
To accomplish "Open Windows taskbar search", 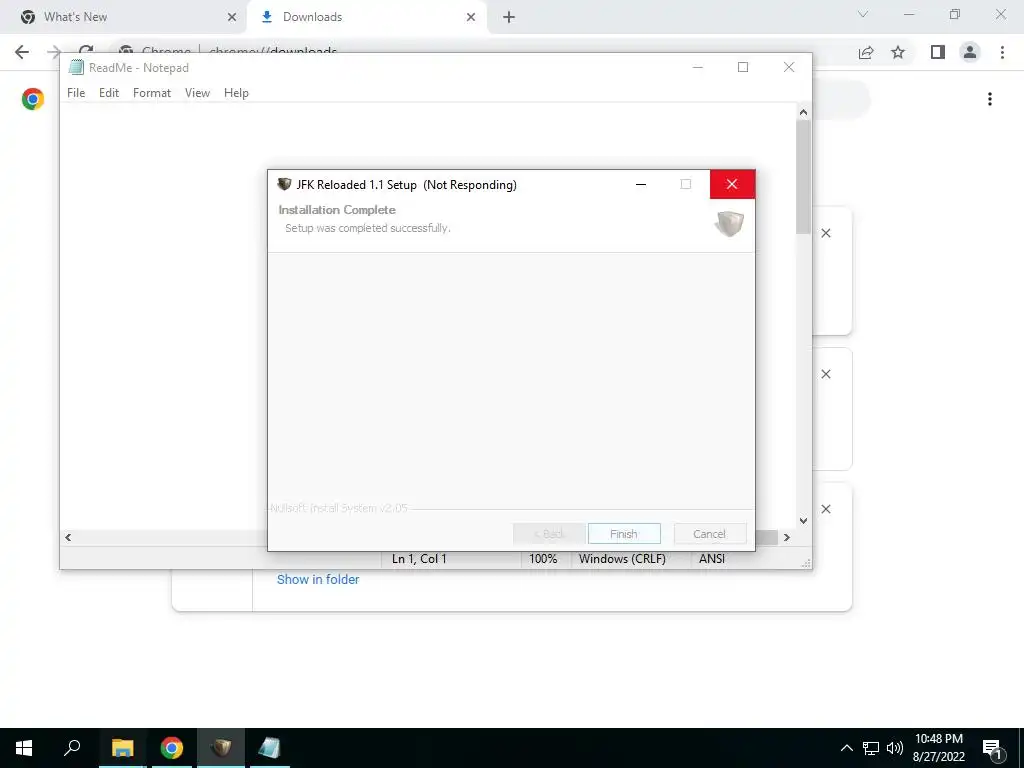I will point(72,748).
